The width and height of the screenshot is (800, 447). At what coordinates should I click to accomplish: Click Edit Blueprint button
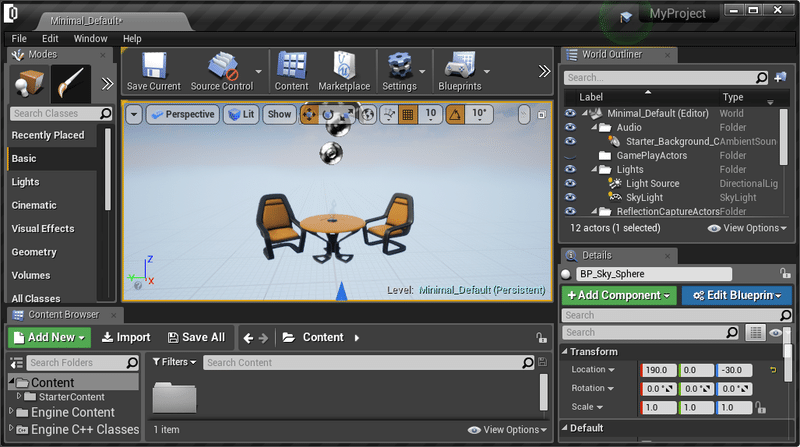[x=737, y=295]
